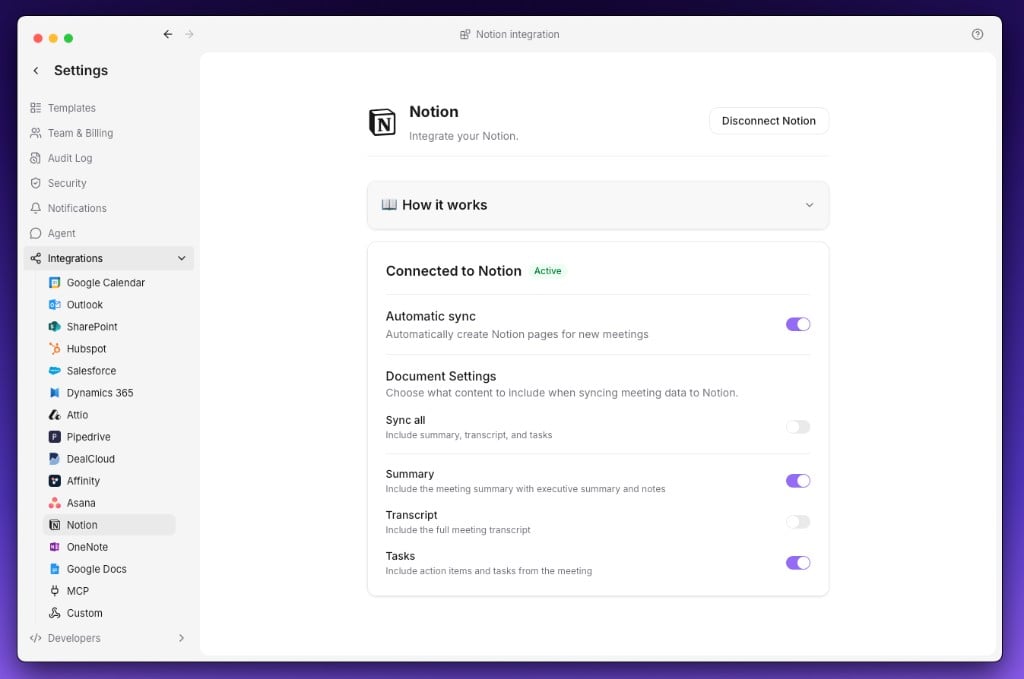Click the forward arrow in title bar

pos(189,34)
